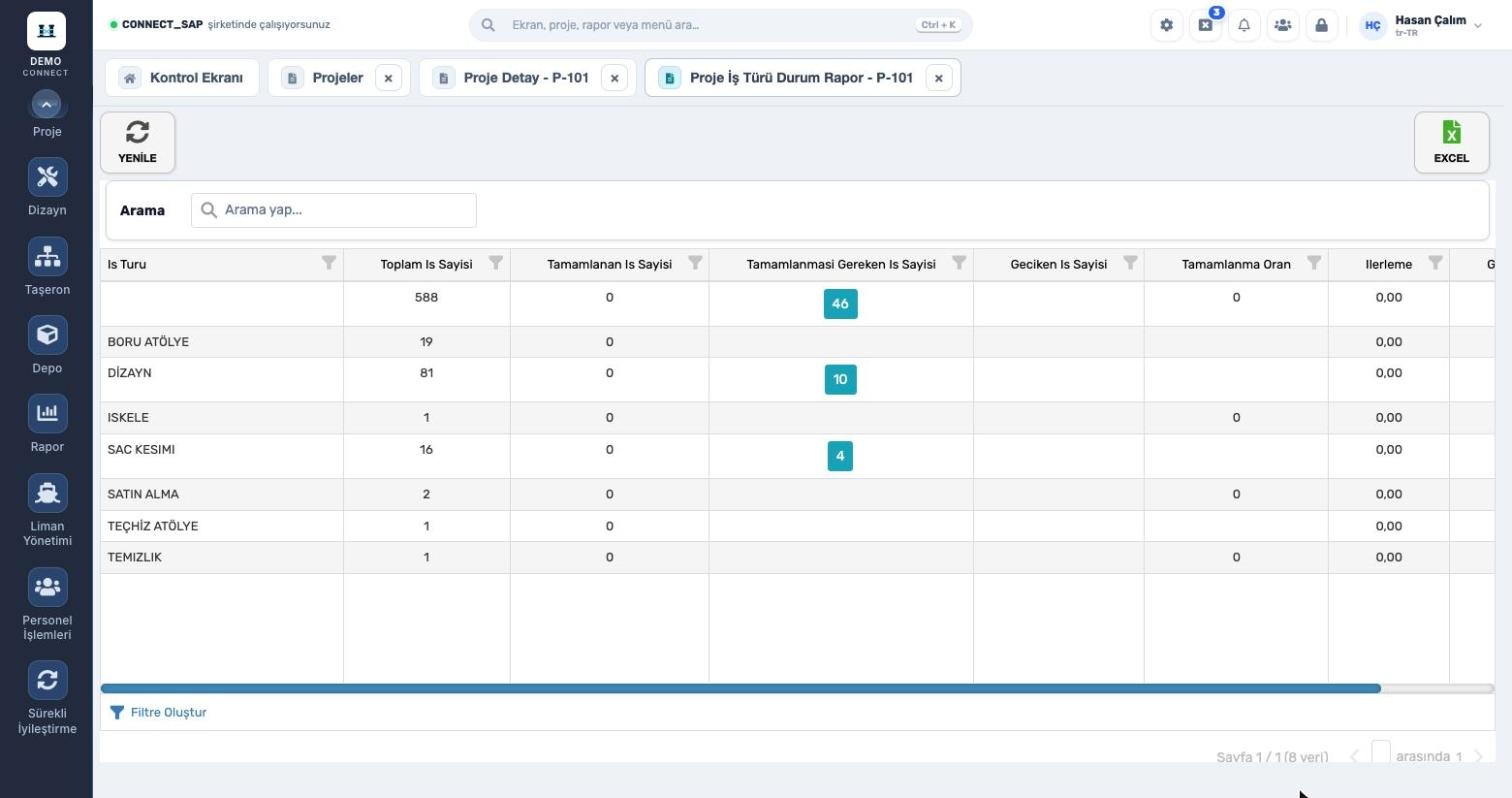This screenshot has width=1512, height=798.
Task: Click the 4 badge in SAC KESIMI row
Action: pyautogui.click(x=840, y=456)
